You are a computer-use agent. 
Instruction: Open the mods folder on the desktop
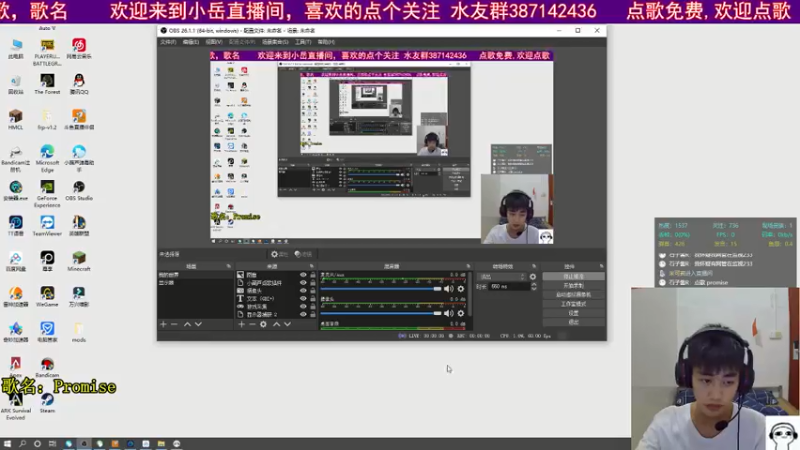pyautogui.click(x=79, y=332)
